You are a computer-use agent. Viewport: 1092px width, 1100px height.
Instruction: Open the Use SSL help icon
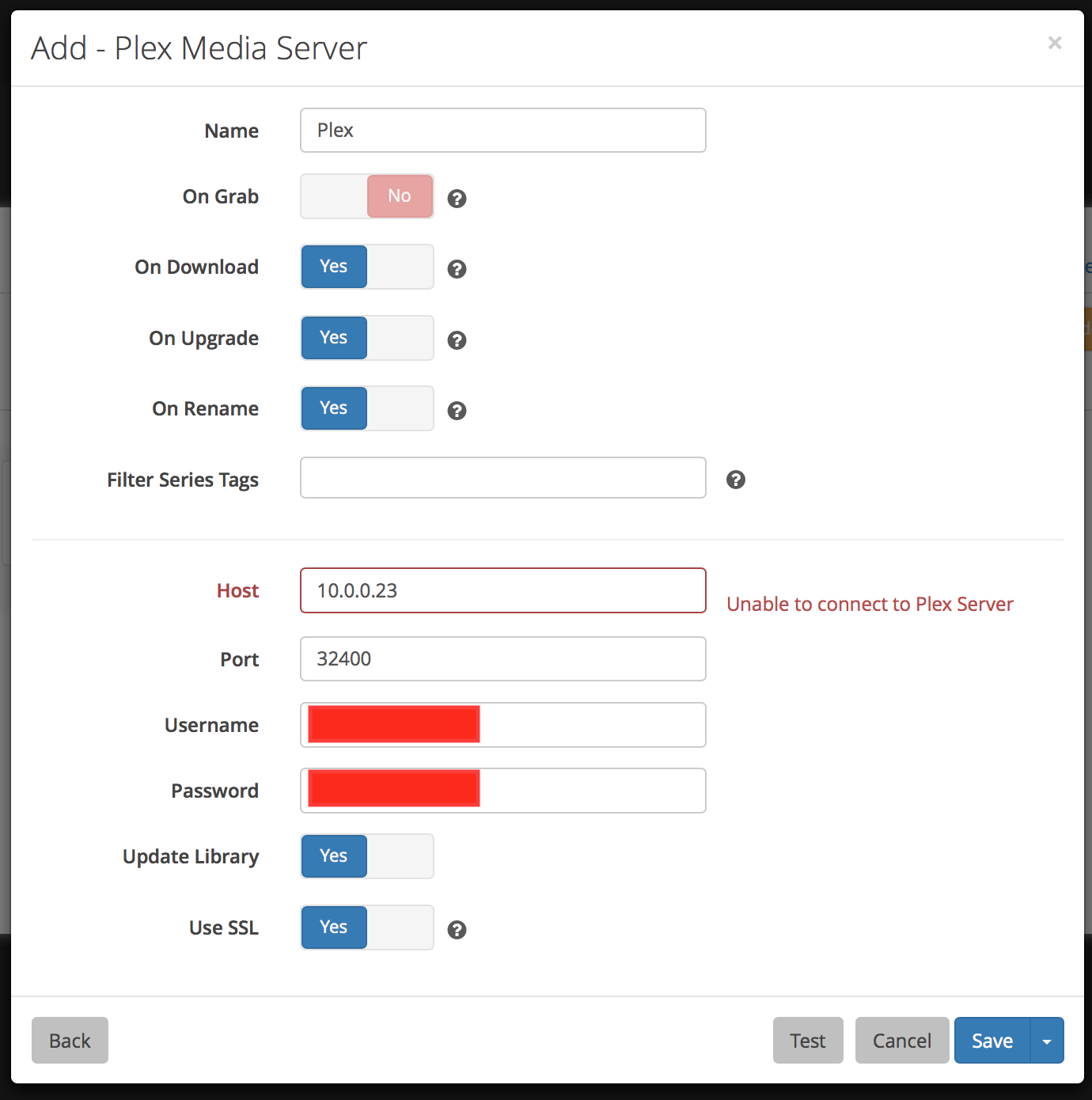[x=457, y=930]
